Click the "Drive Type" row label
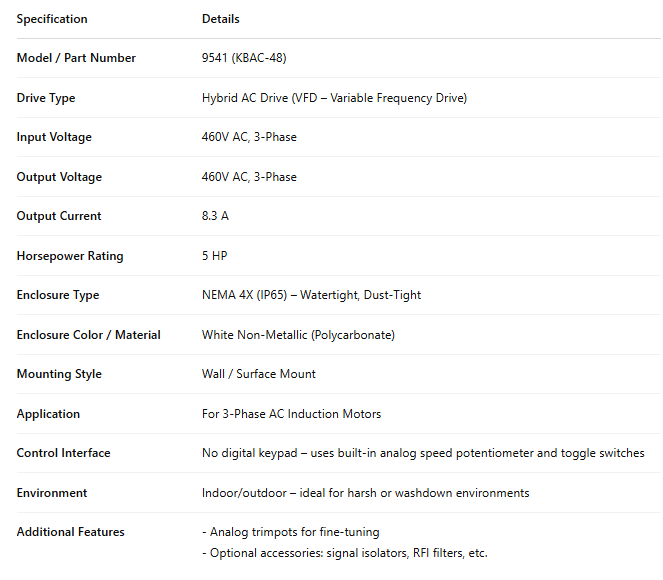663x580 pixels. [46, 98]
